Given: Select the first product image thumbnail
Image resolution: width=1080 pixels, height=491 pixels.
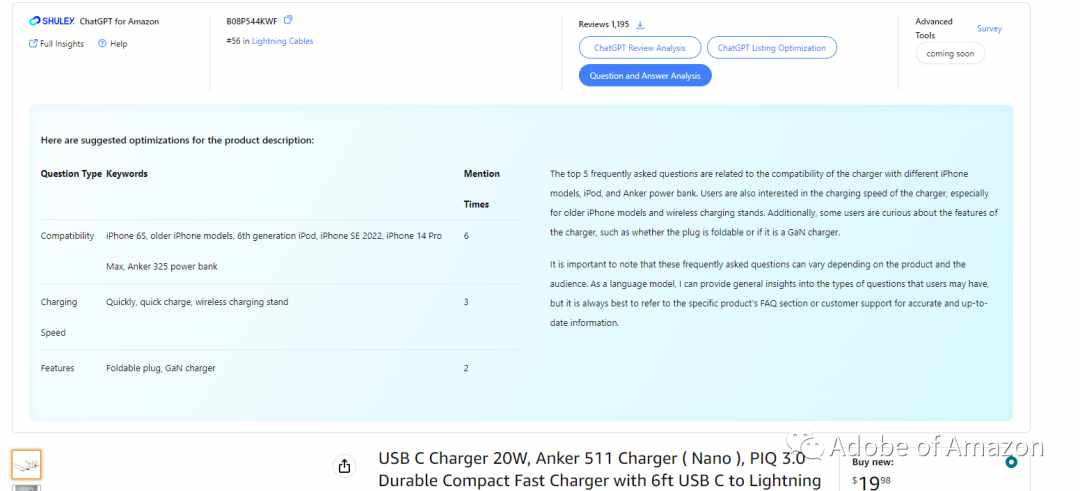Looking at the screenshot, I should coord(26,464).
